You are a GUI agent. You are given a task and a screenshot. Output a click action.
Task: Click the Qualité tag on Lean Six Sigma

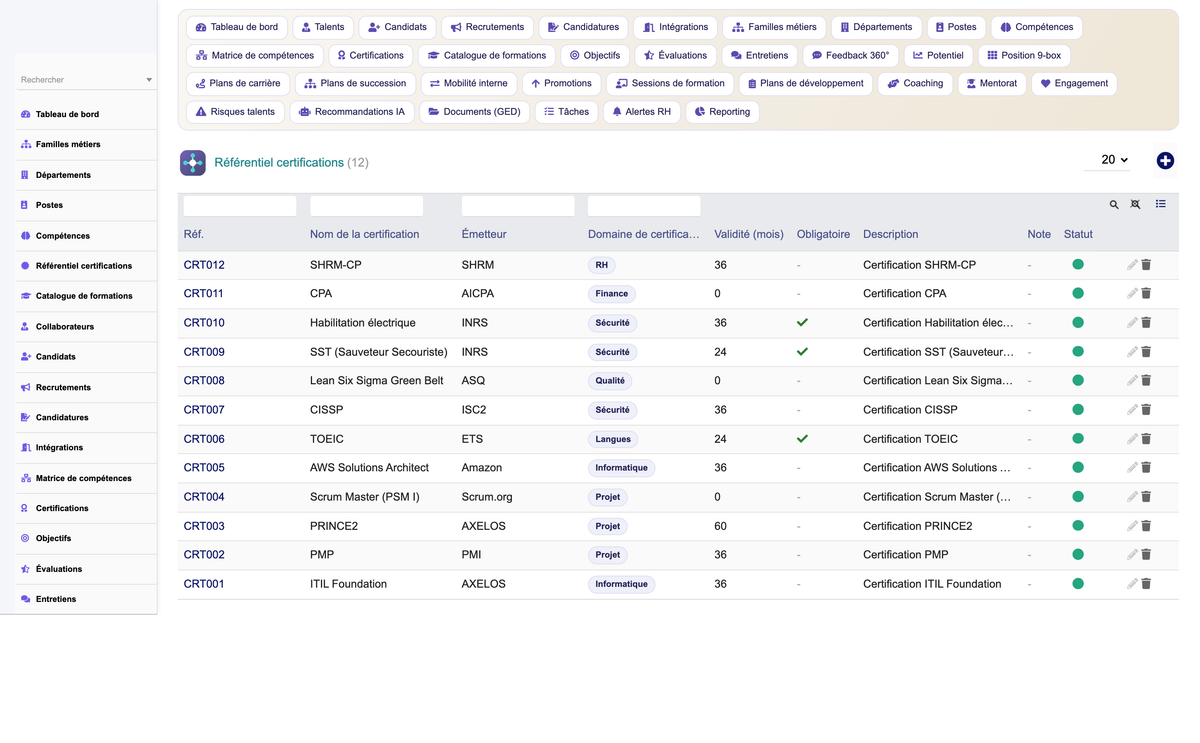tap(610, 381)
